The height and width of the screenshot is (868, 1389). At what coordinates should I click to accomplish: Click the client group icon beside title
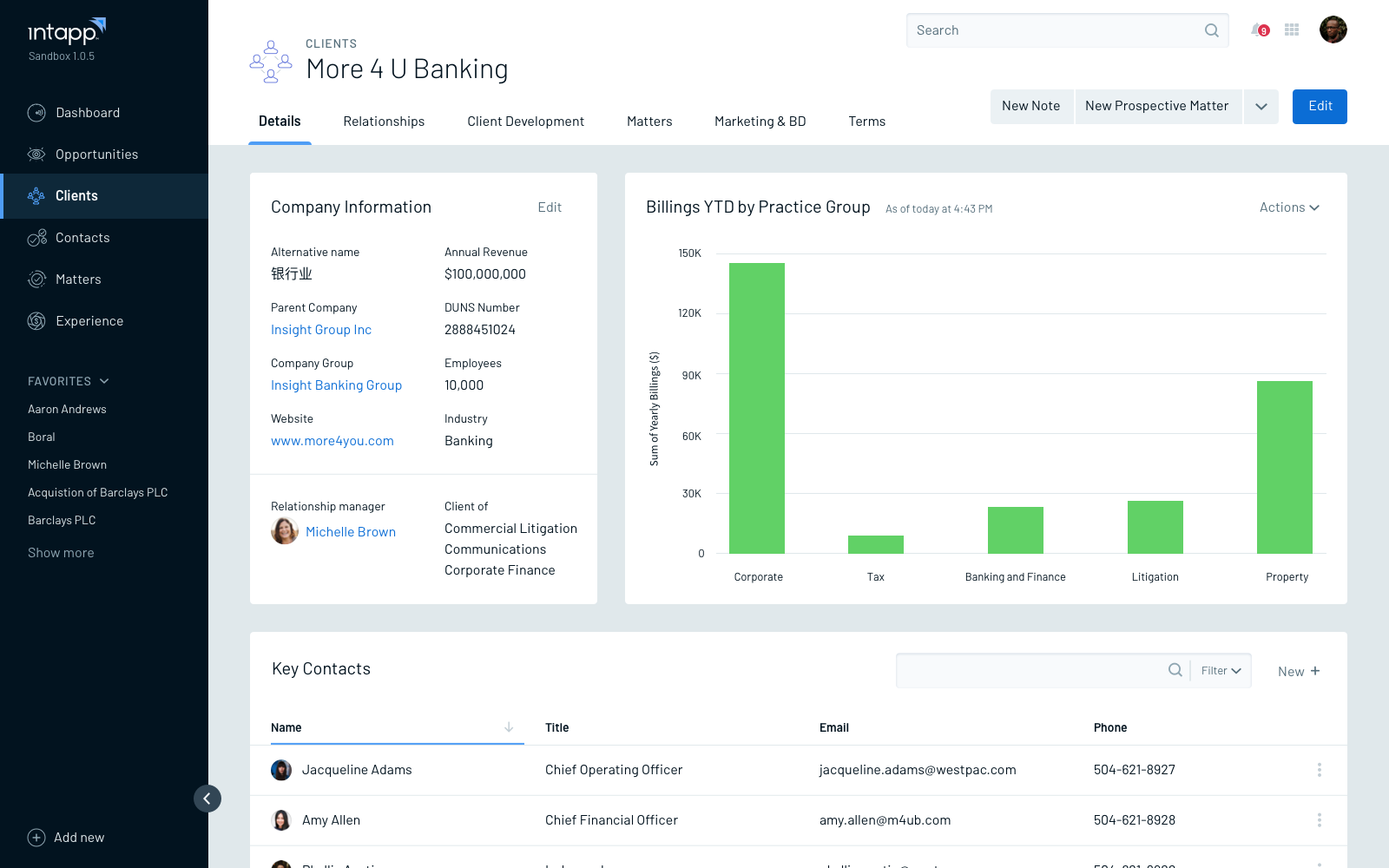coord(271,62)
